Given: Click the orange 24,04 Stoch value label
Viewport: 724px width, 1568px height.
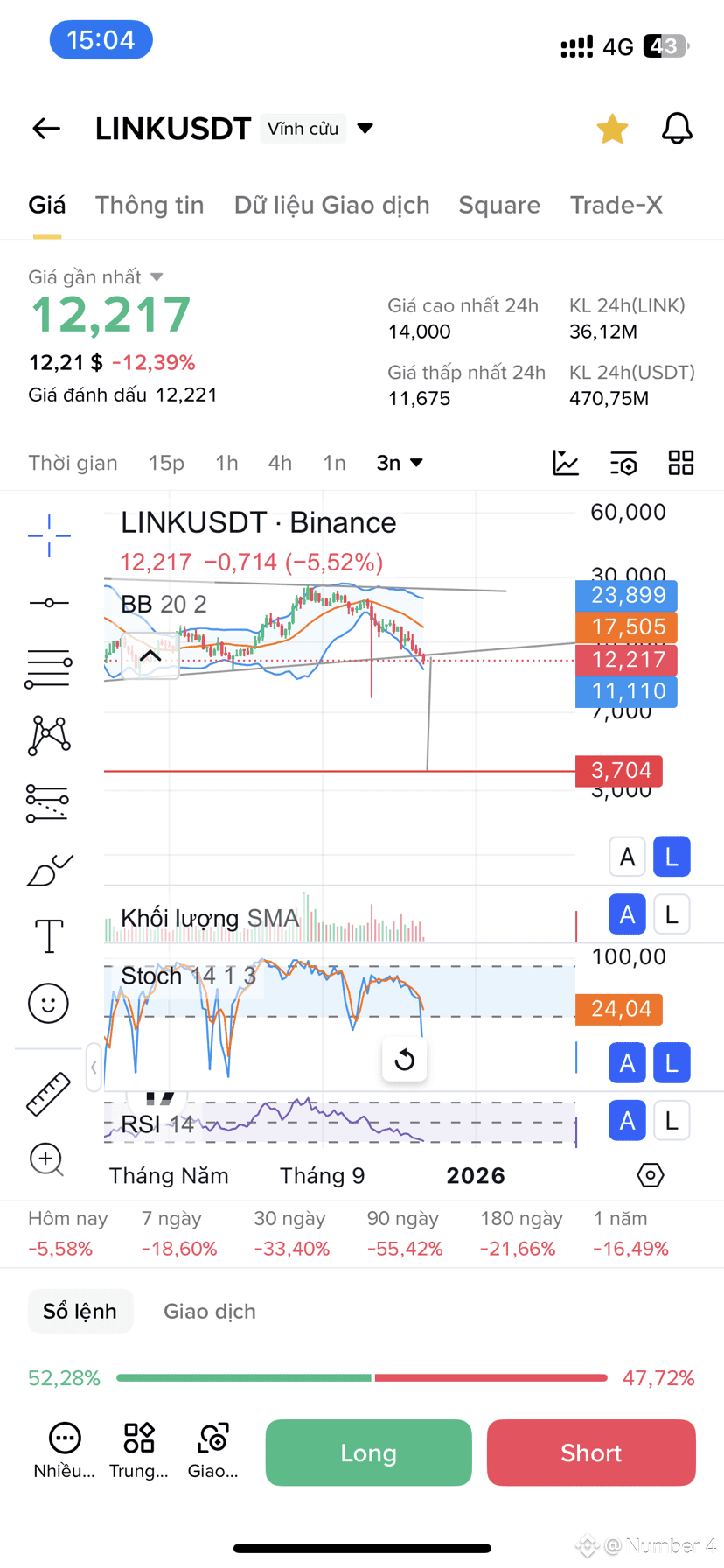Looking at the screenshot, I should 619,1009.
